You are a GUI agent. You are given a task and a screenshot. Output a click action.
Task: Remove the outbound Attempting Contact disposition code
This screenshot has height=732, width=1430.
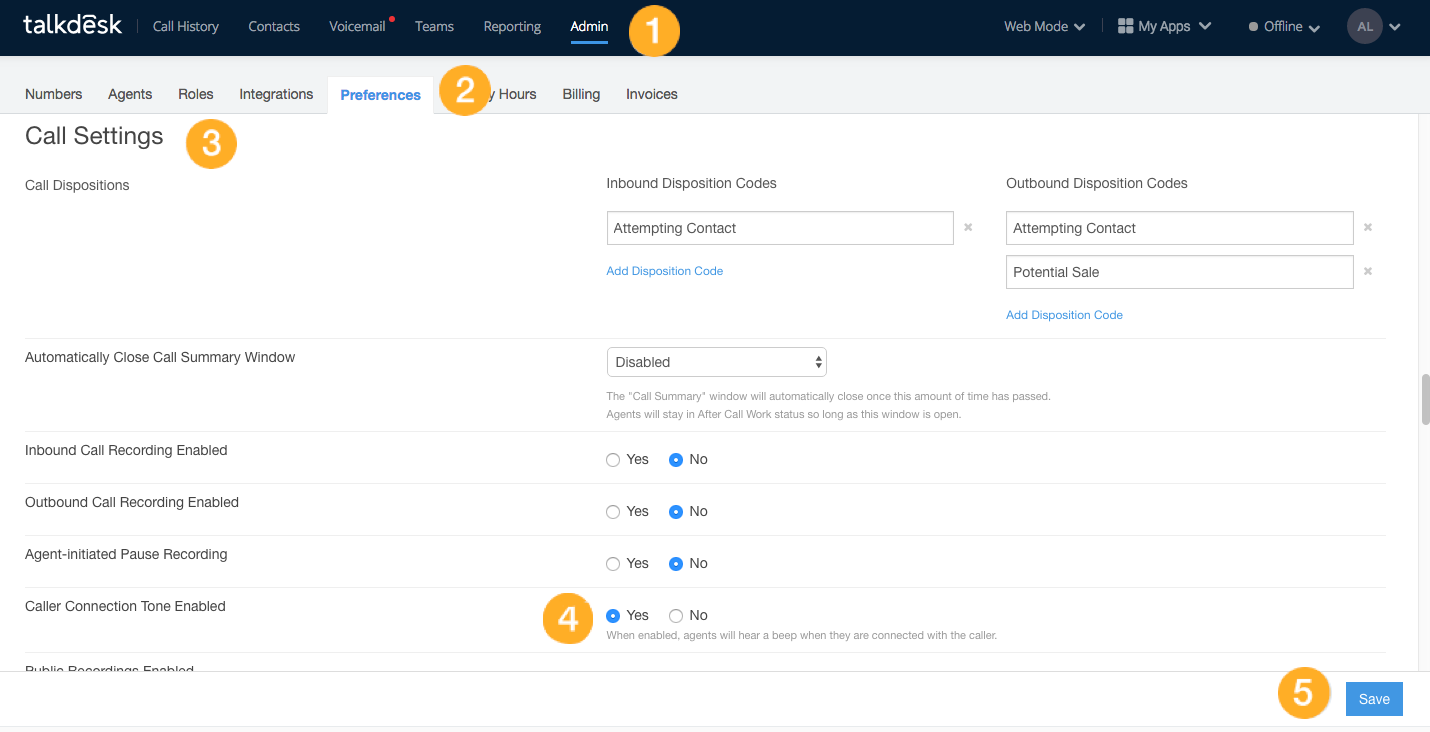(1368, 228)
